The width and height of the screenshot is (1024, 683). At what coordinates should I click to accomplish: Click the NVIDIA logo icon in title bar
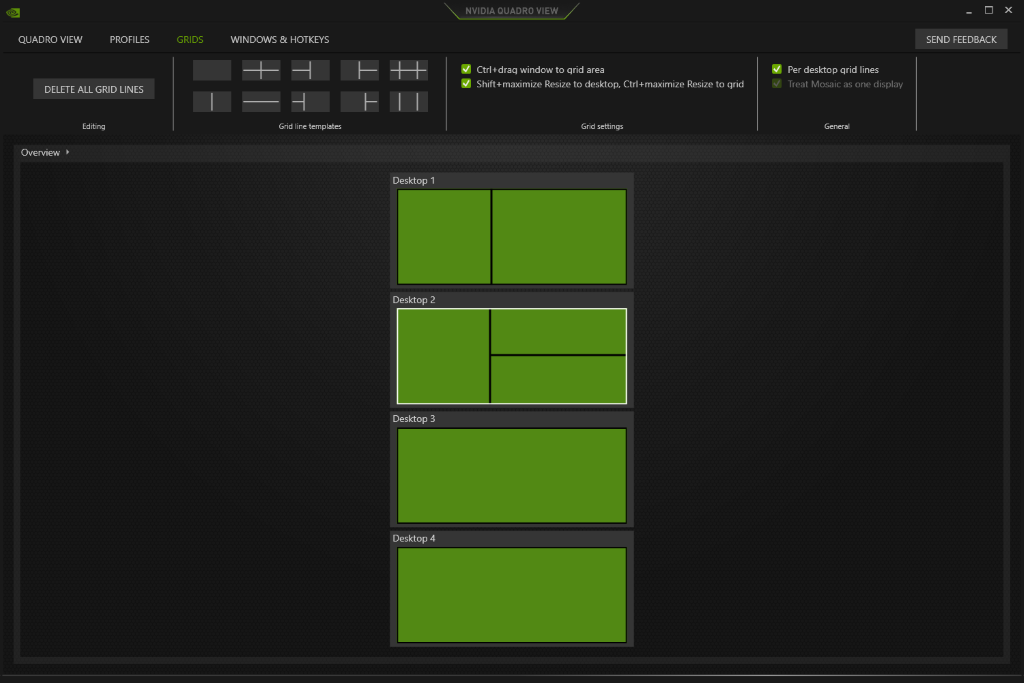(x=13, y=12)
